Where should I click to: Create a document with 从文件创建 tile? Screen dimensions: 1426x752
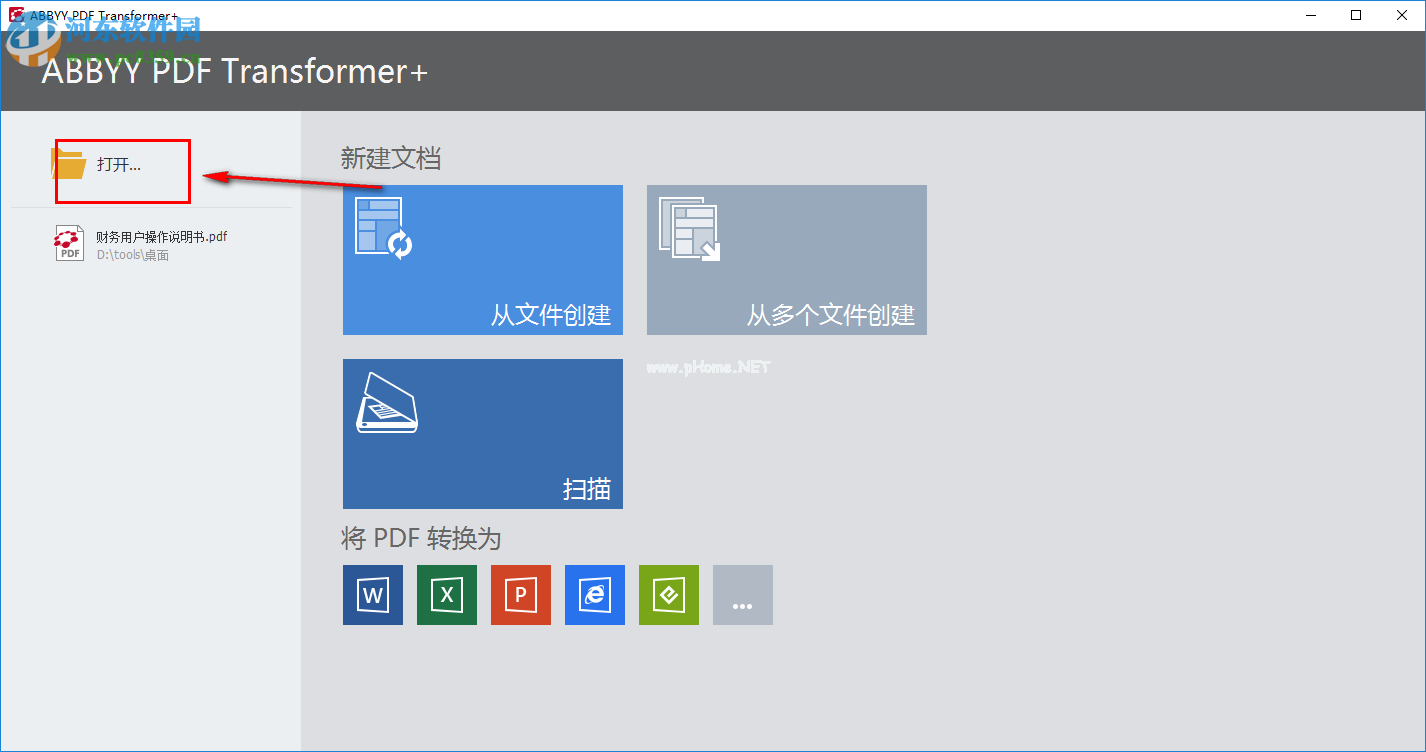[x=483, y=260]
